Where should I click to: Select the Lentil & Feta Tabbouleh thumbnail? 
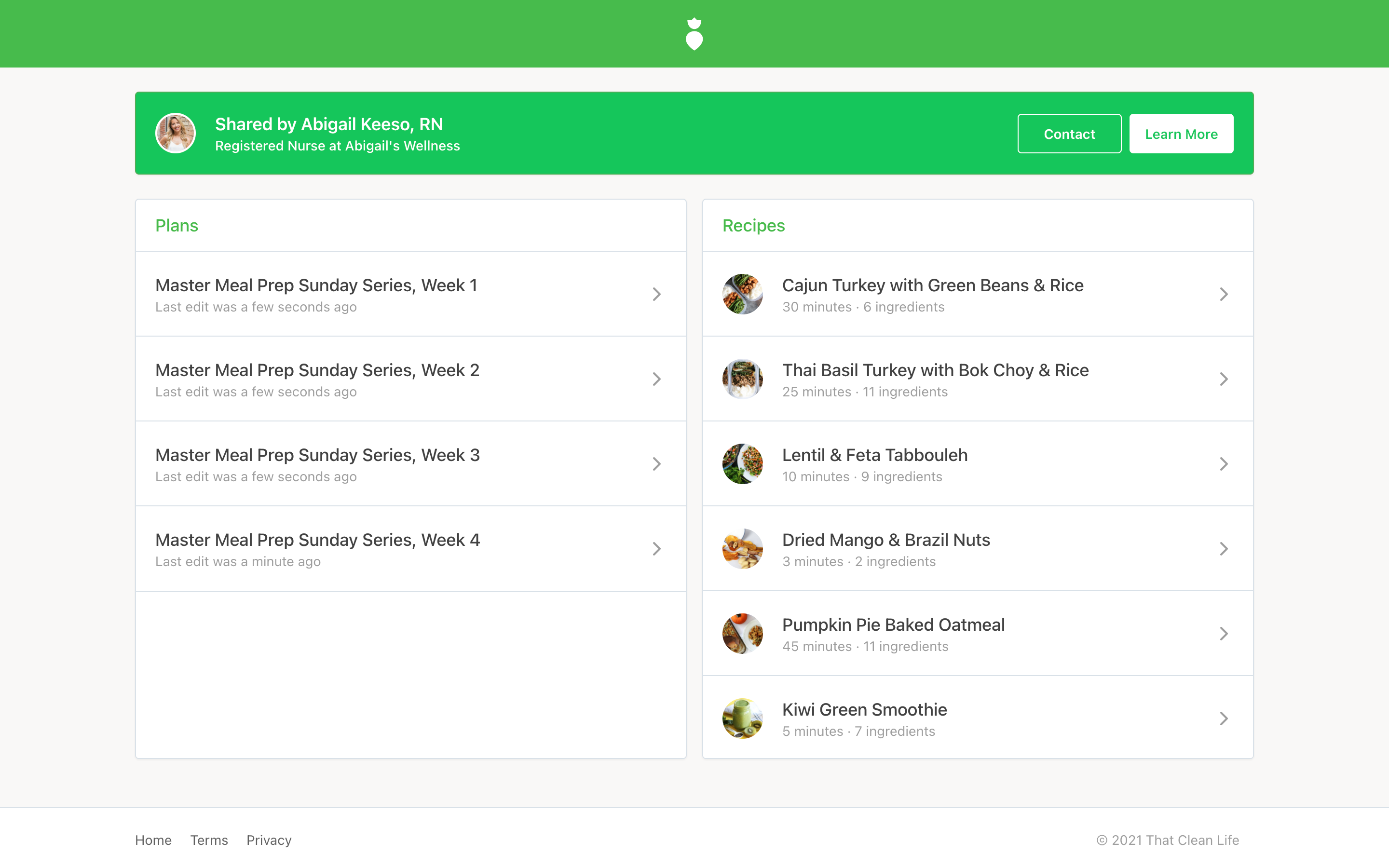(742, 464)
